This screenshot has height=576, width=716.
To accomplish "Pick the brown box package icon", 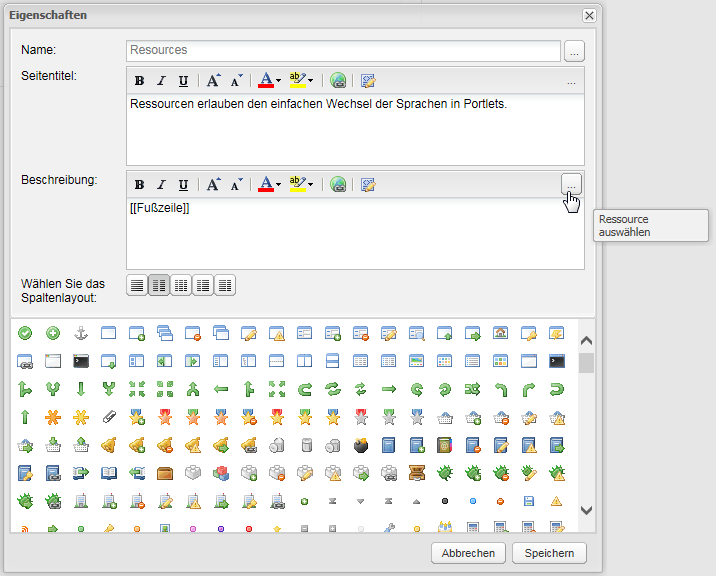I will pos(165,473).
